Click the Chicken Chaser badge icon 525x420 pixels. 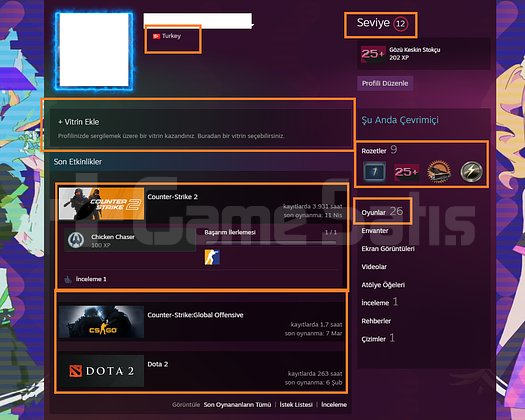click(76, 240)
